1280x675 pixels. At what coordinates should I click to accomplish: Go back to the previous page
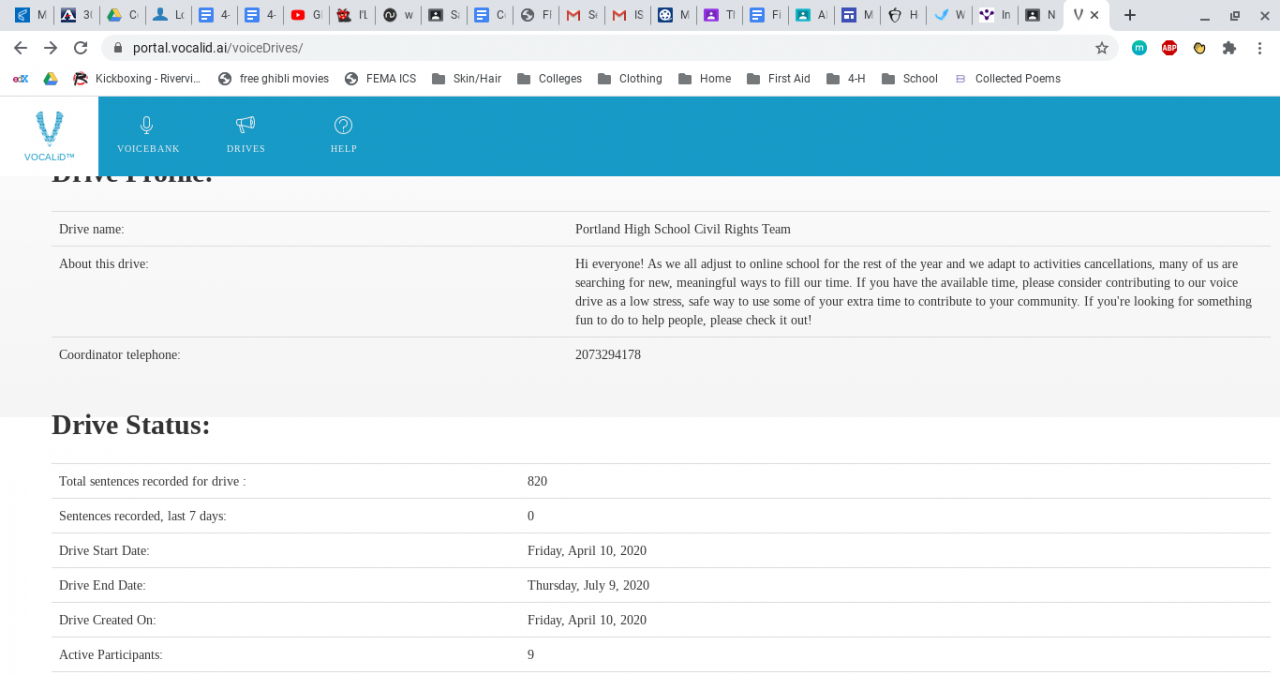pos(20,48)
